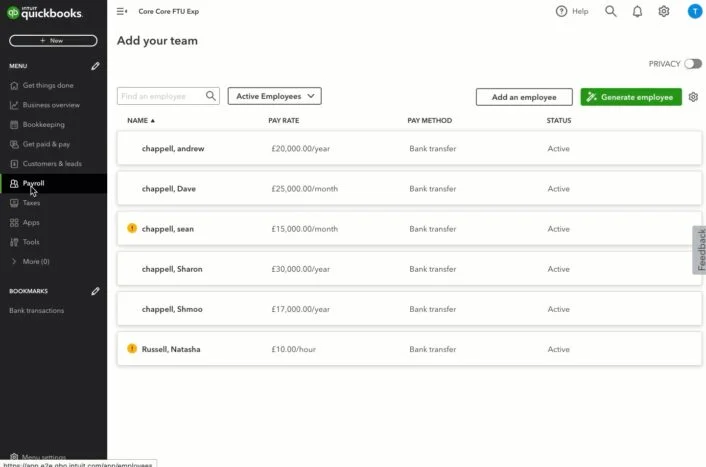Click the Help text link

click(580, 11)
